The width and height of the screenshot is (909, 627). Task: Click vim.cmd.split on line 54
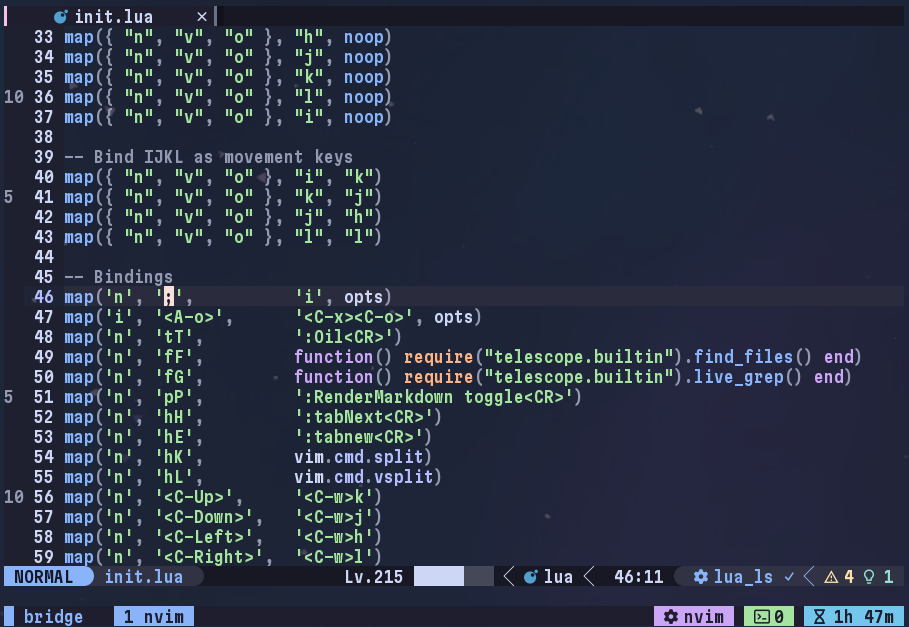coord(358,457)
